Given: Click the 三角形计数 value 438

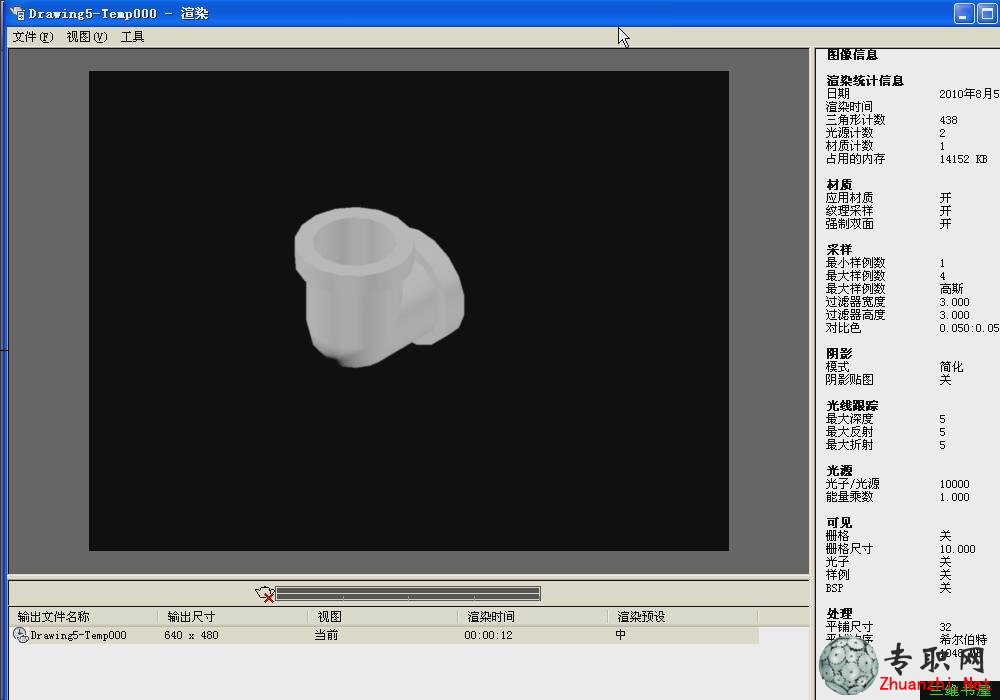Looking at the screenshot, I should (x=948, y=120).
